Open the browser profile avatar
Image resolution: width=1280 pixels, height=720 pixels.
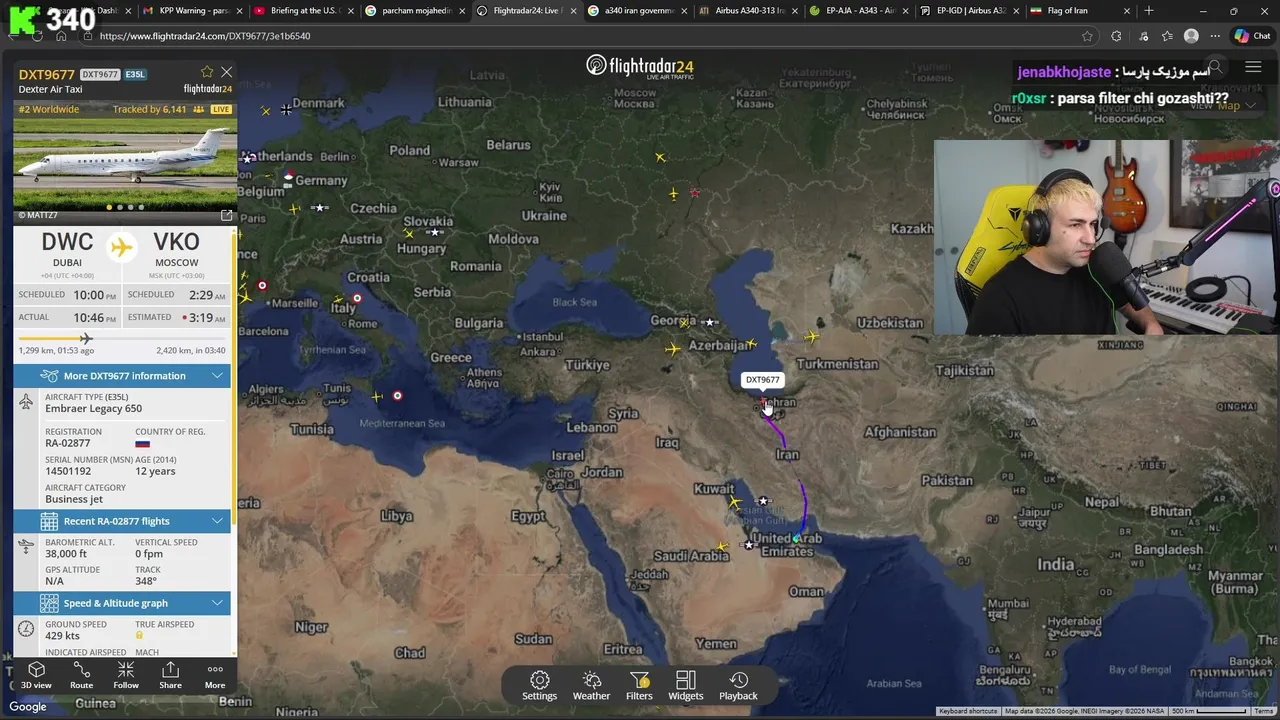pos(1191,36)
